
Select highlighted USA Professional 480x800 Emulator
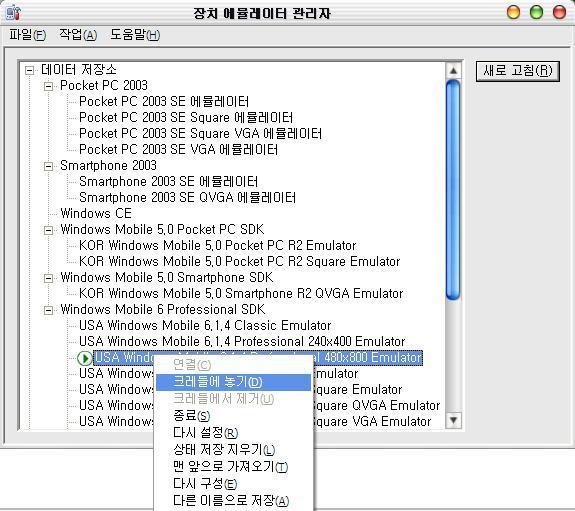click(x=258, y=358)
